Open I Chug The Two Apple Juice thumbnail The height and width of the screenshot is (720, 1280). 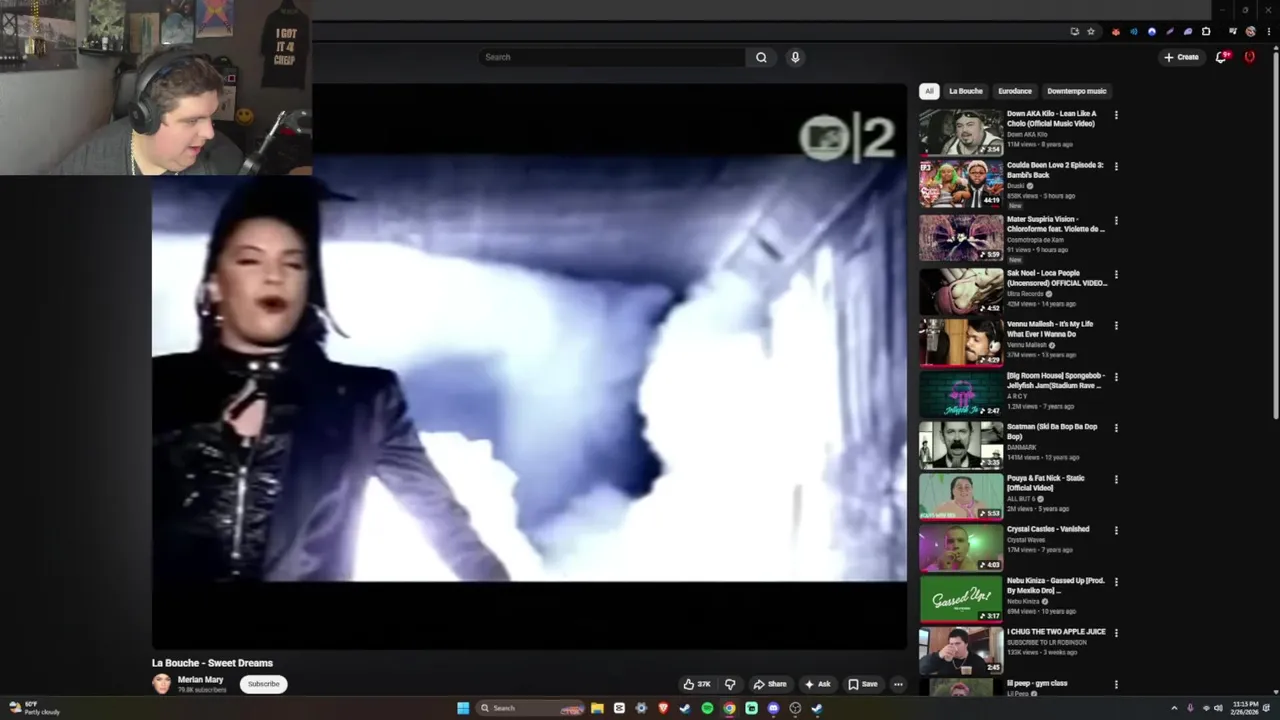pyautogui.click(x=961, y=650)
